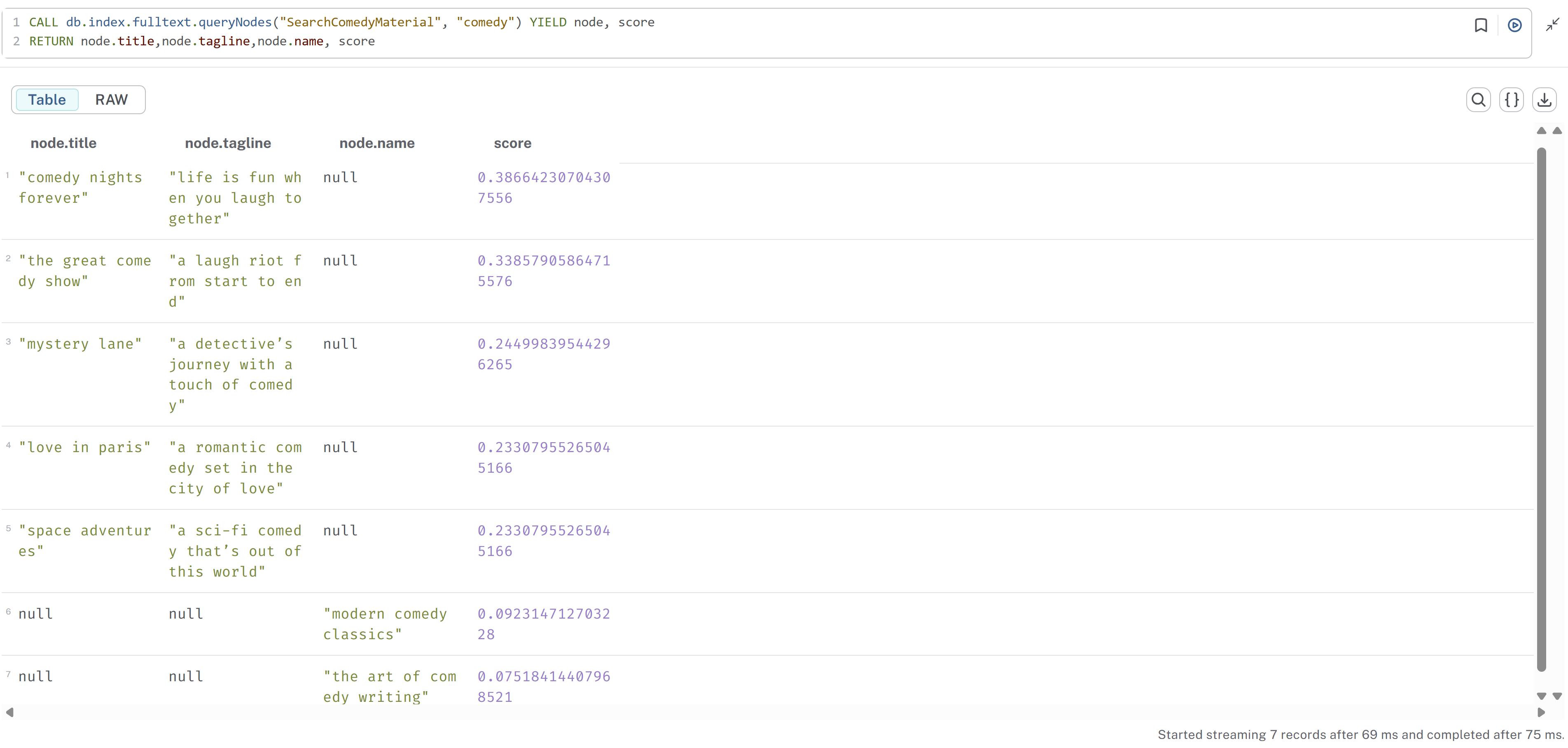Export the result table with the download icon

point(1544,99)
